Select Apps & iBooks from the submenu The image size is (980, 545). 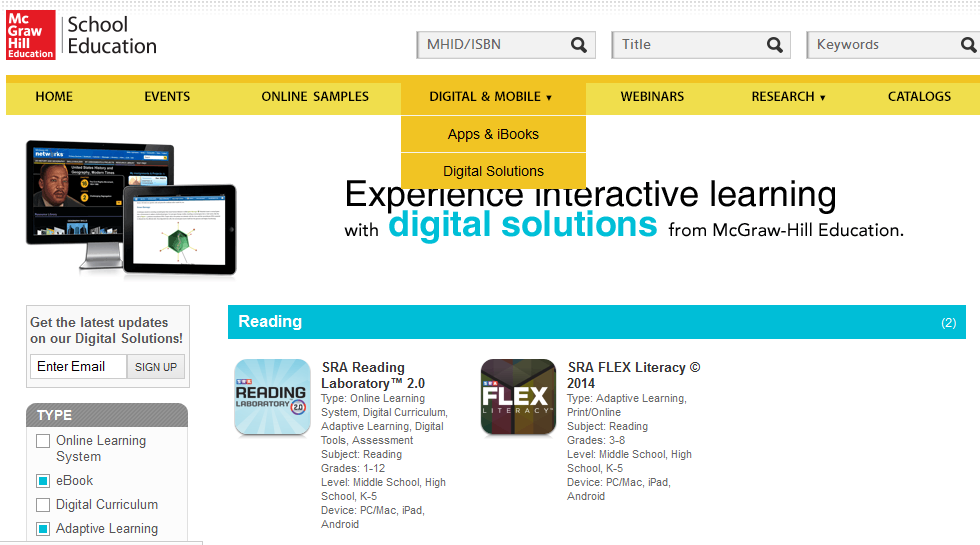tap(493, 134)
